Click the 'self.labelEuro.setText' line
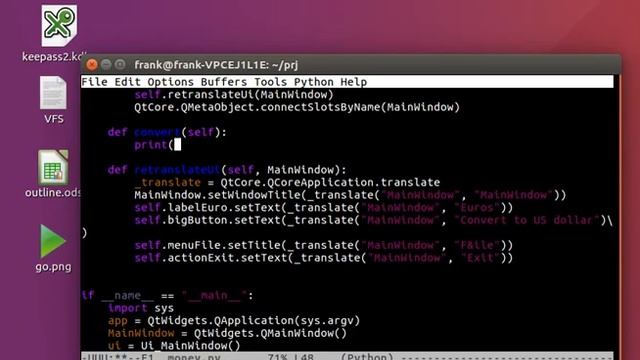Viewport: 640px width, 360px height. click(323, 208)
